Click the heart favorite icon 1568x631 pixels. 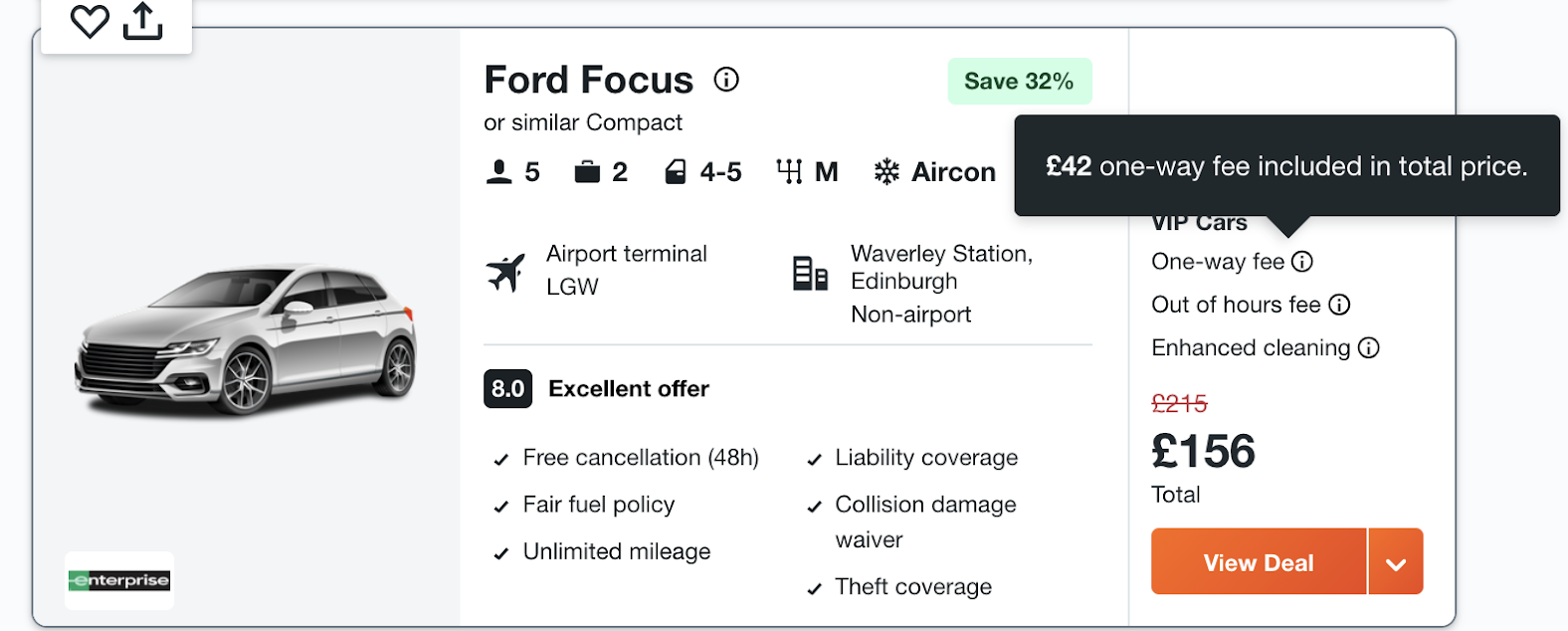coord(90,21)
